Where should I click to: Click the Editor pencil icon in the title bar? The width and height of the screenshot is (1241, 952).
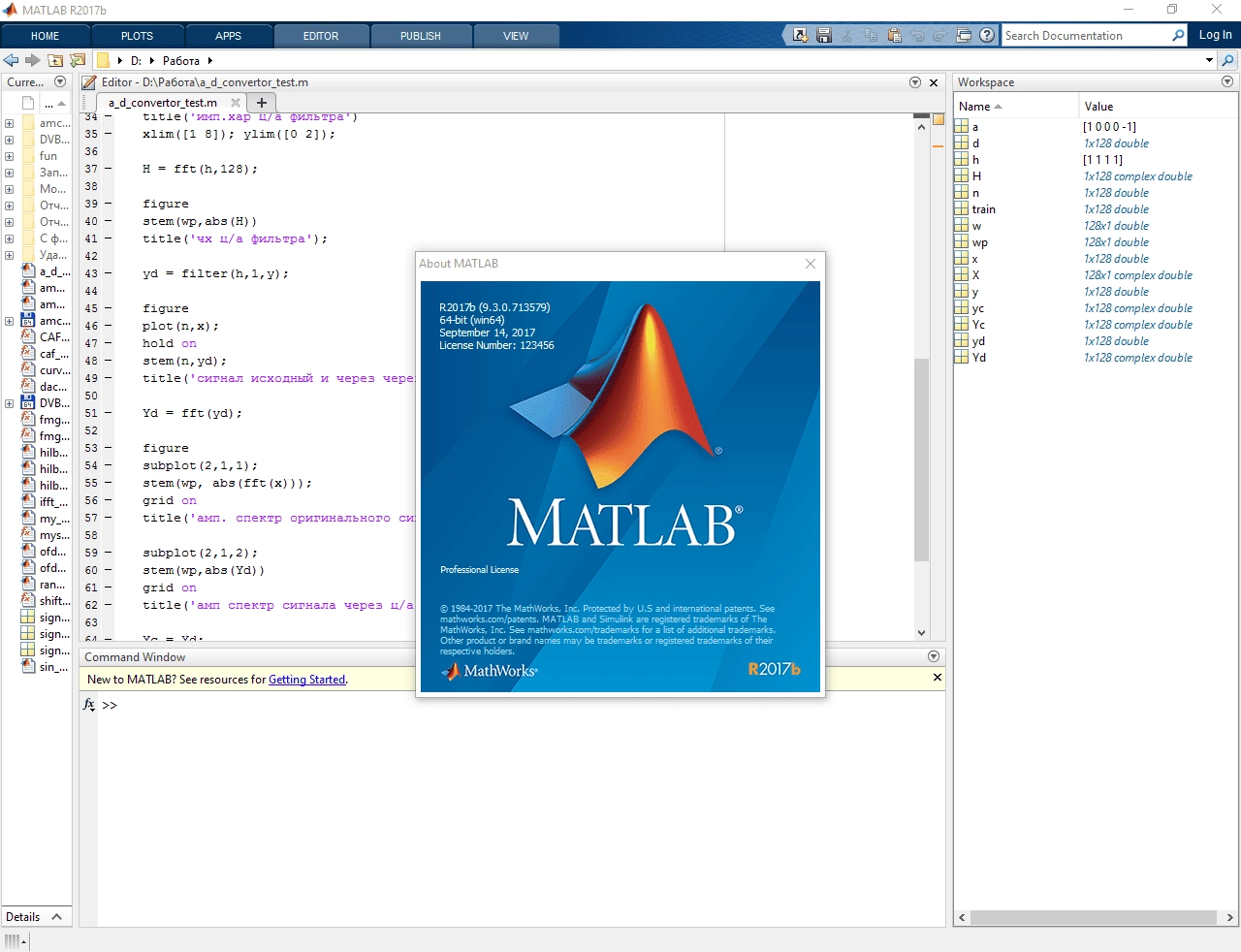pyautogui.click(x=89, y=82)
